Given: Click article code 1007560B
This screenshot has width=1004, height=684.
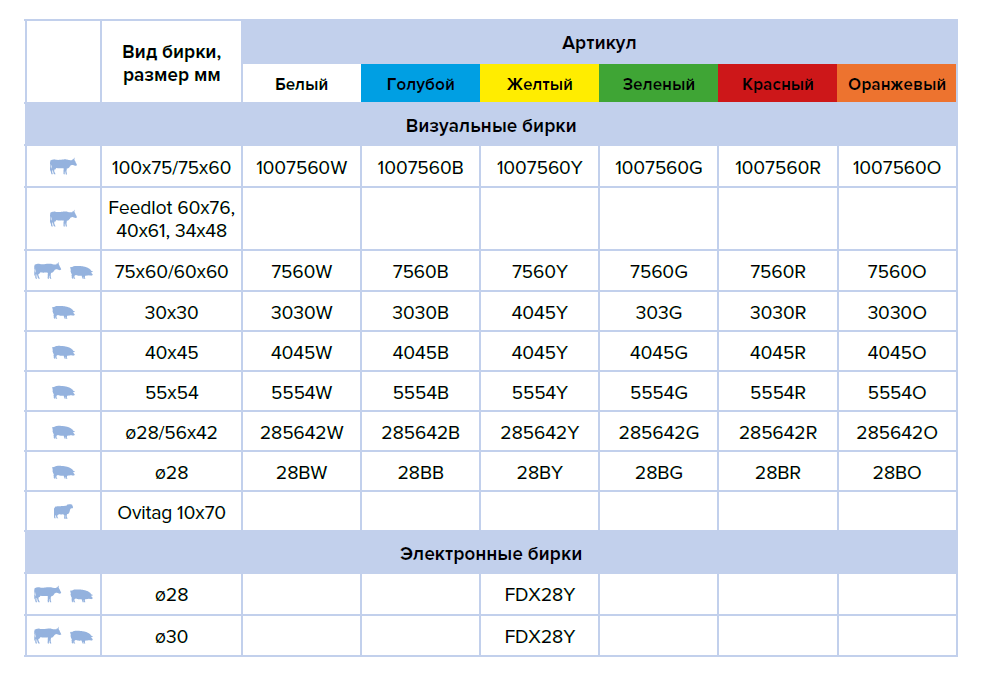Looking at the screenshot, I should (x=420, y=168).
